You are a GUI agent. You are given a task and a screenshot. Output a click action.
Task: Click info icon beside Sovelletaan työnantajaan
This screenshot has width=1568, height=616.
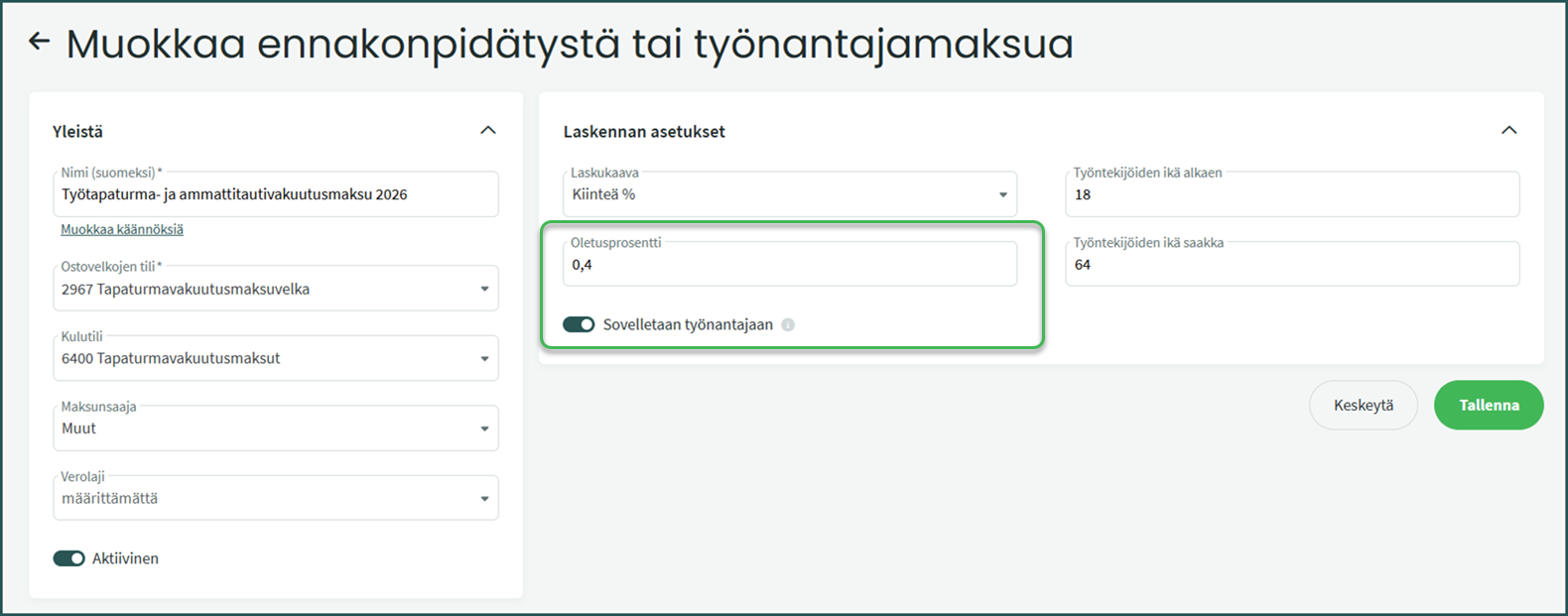tap(788, 324)
